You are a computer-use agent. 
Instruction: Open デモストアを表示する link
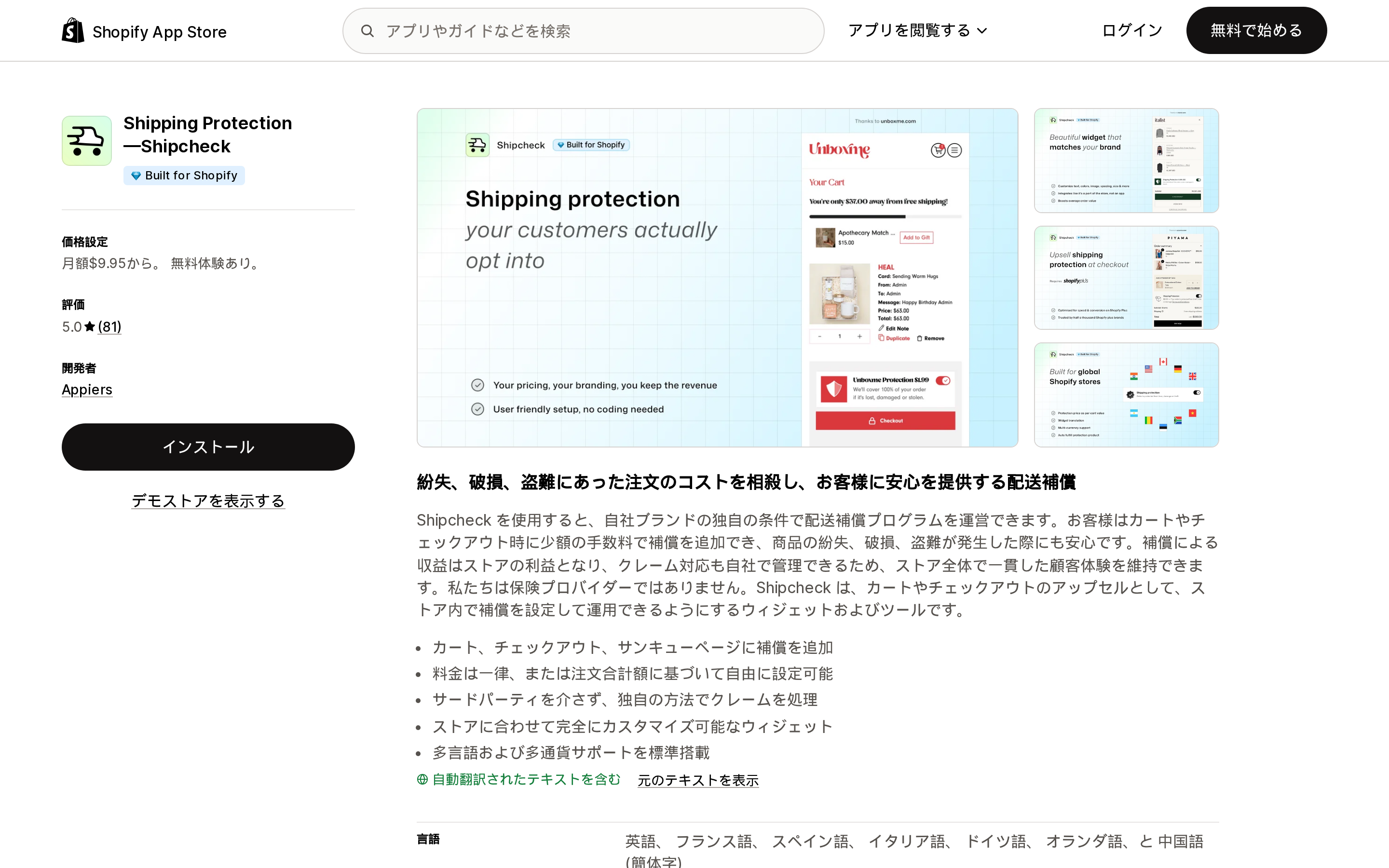tap(208, 501)
